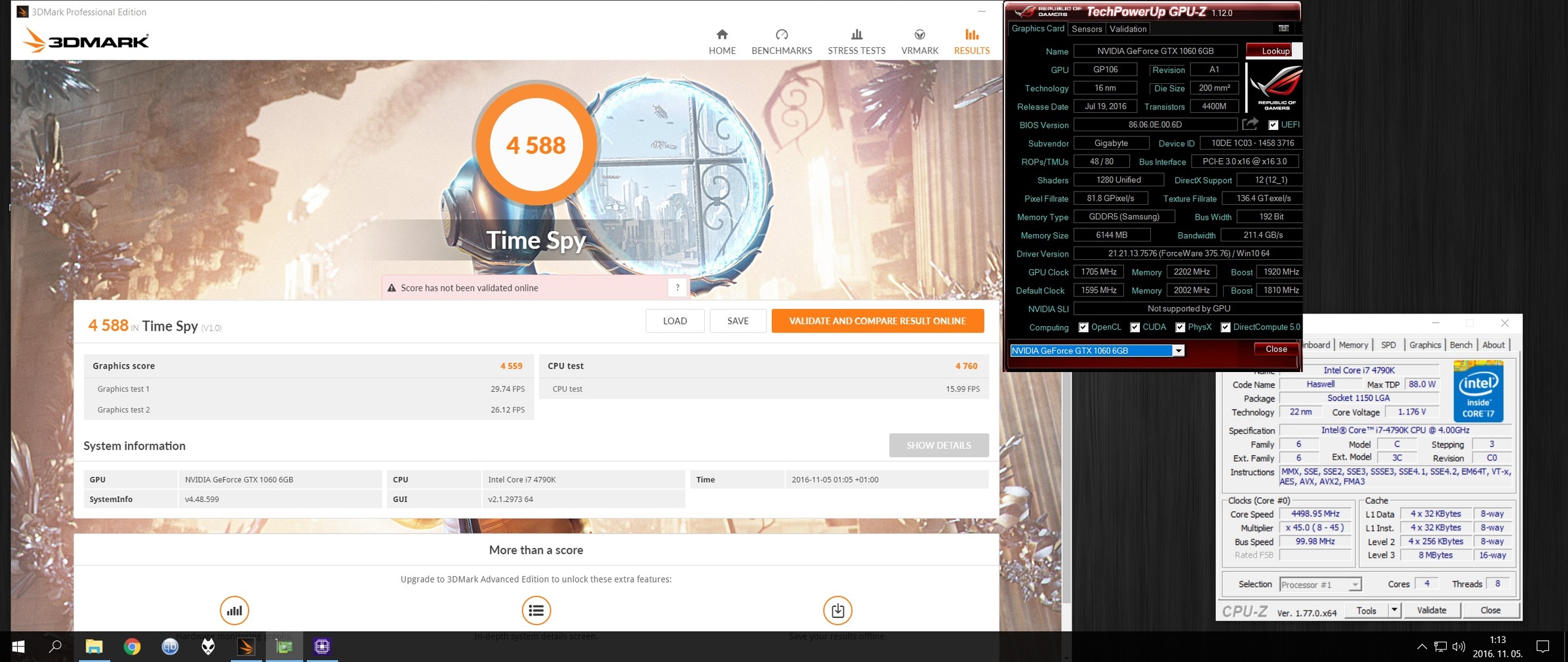Open the network status tray icon
The height and width of the screenshot is (662, 1568).
coord(1440,647)
